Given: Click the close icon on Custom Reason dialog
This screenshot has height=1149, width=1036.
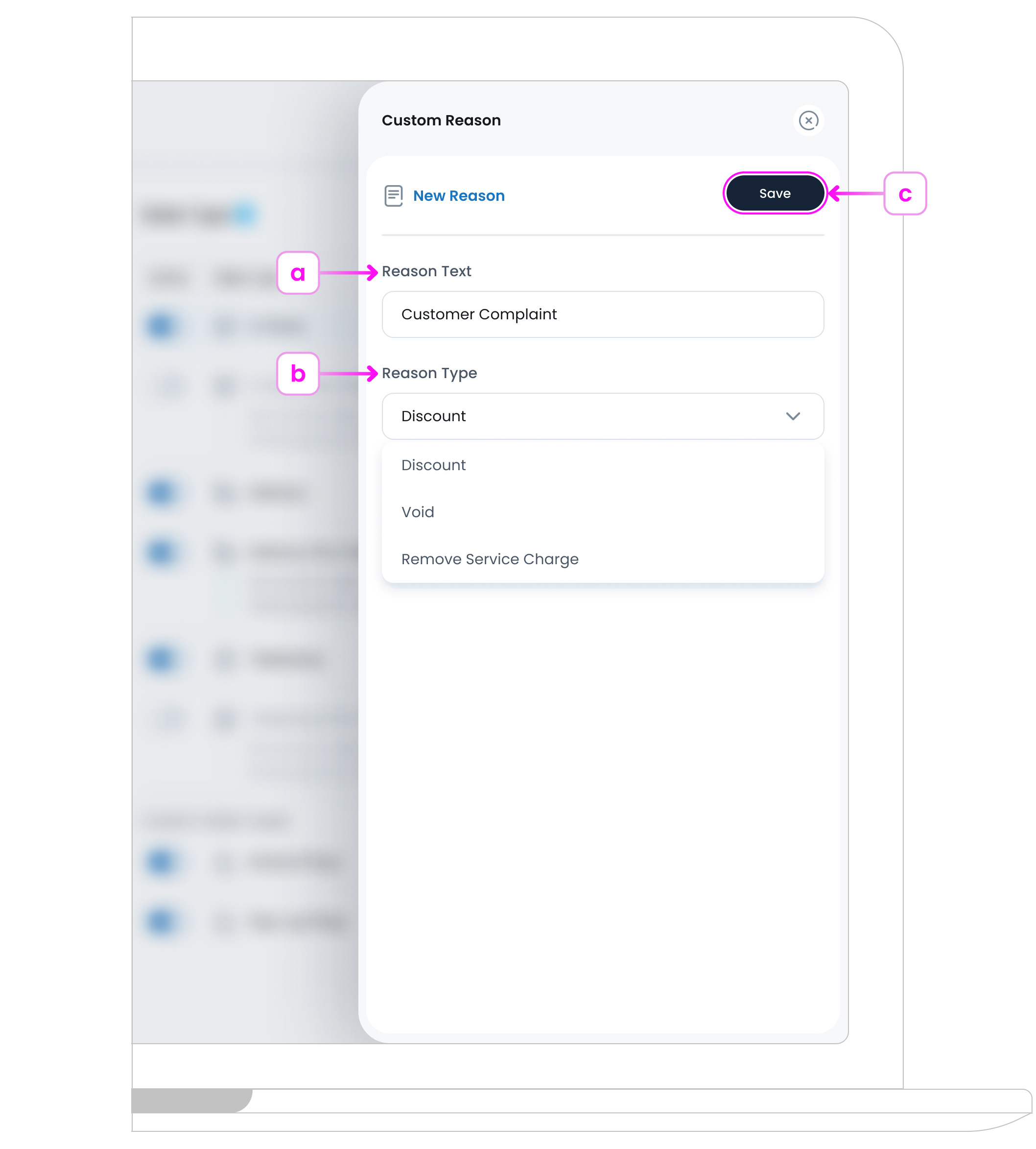Looking at the screenshot, I should (x=809, y=120).
